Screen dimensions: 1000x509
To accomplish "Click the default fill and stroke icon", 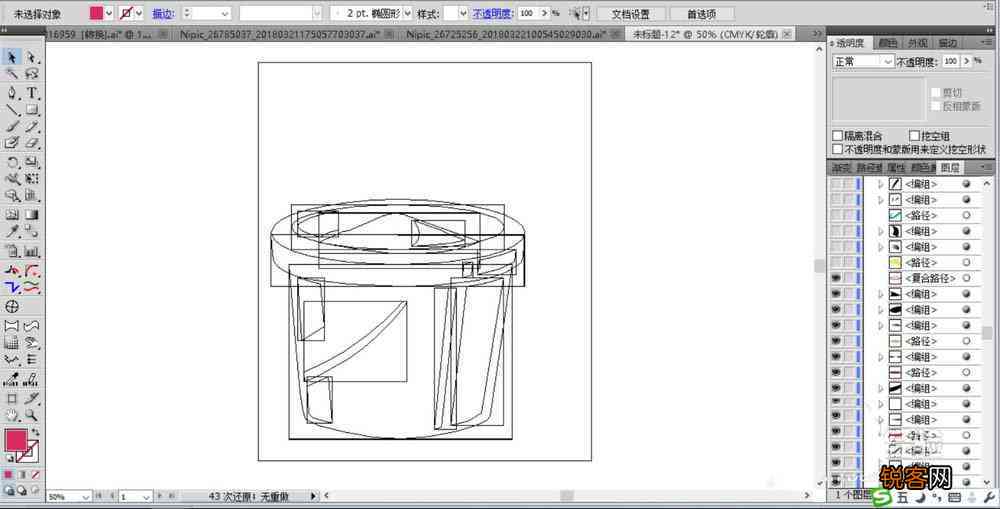I will pos(9,459).
